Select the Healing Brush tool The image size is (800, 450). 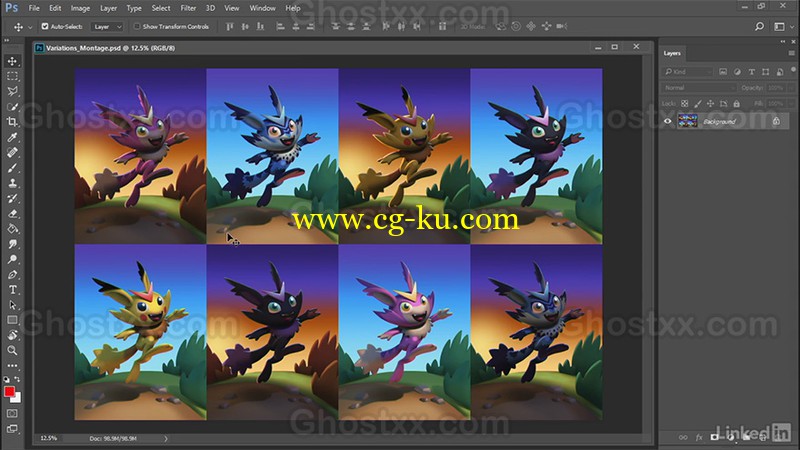pyautogui.click(x=12, y=153)
